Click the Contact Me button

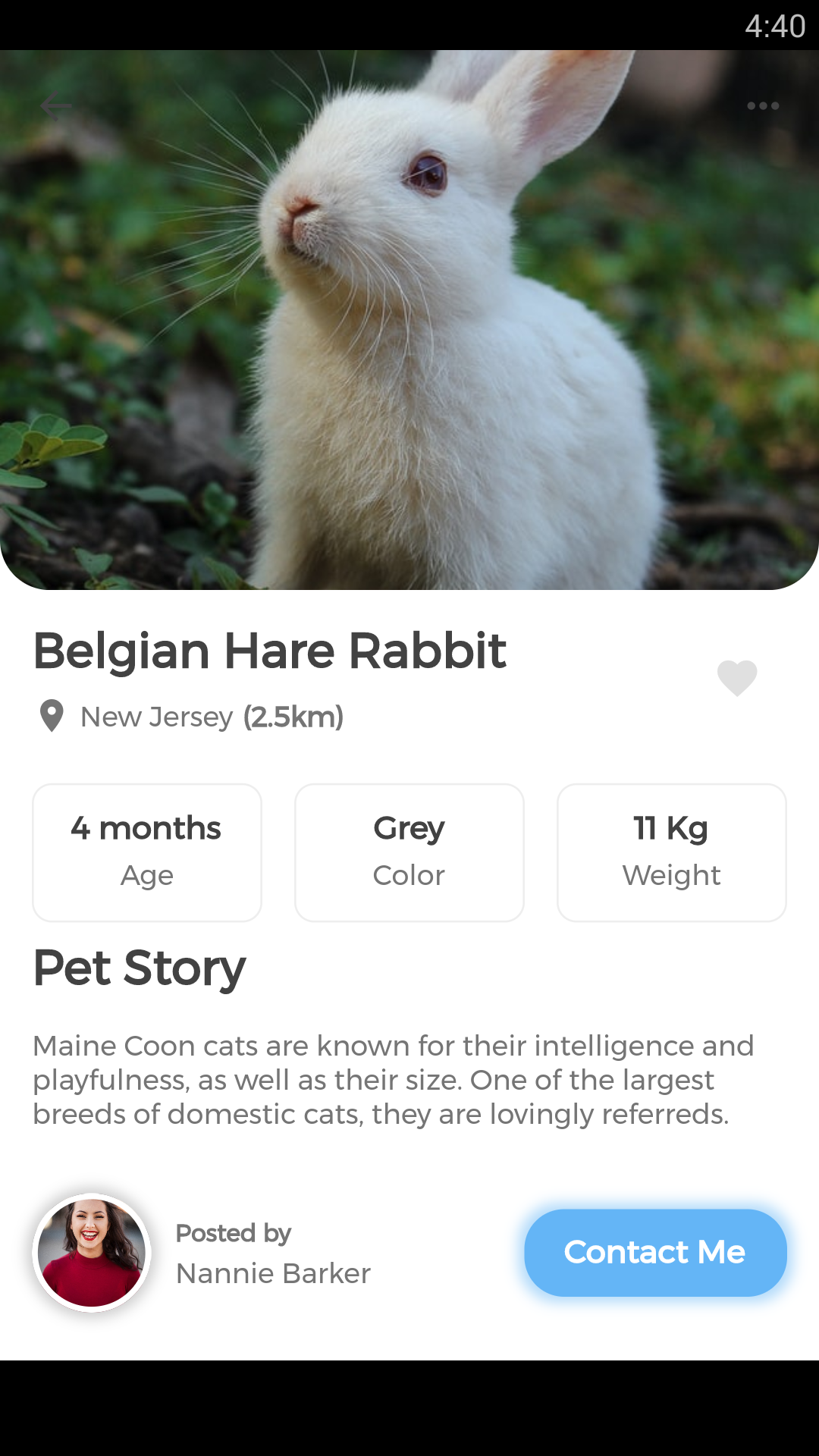tap(655, 1252)
